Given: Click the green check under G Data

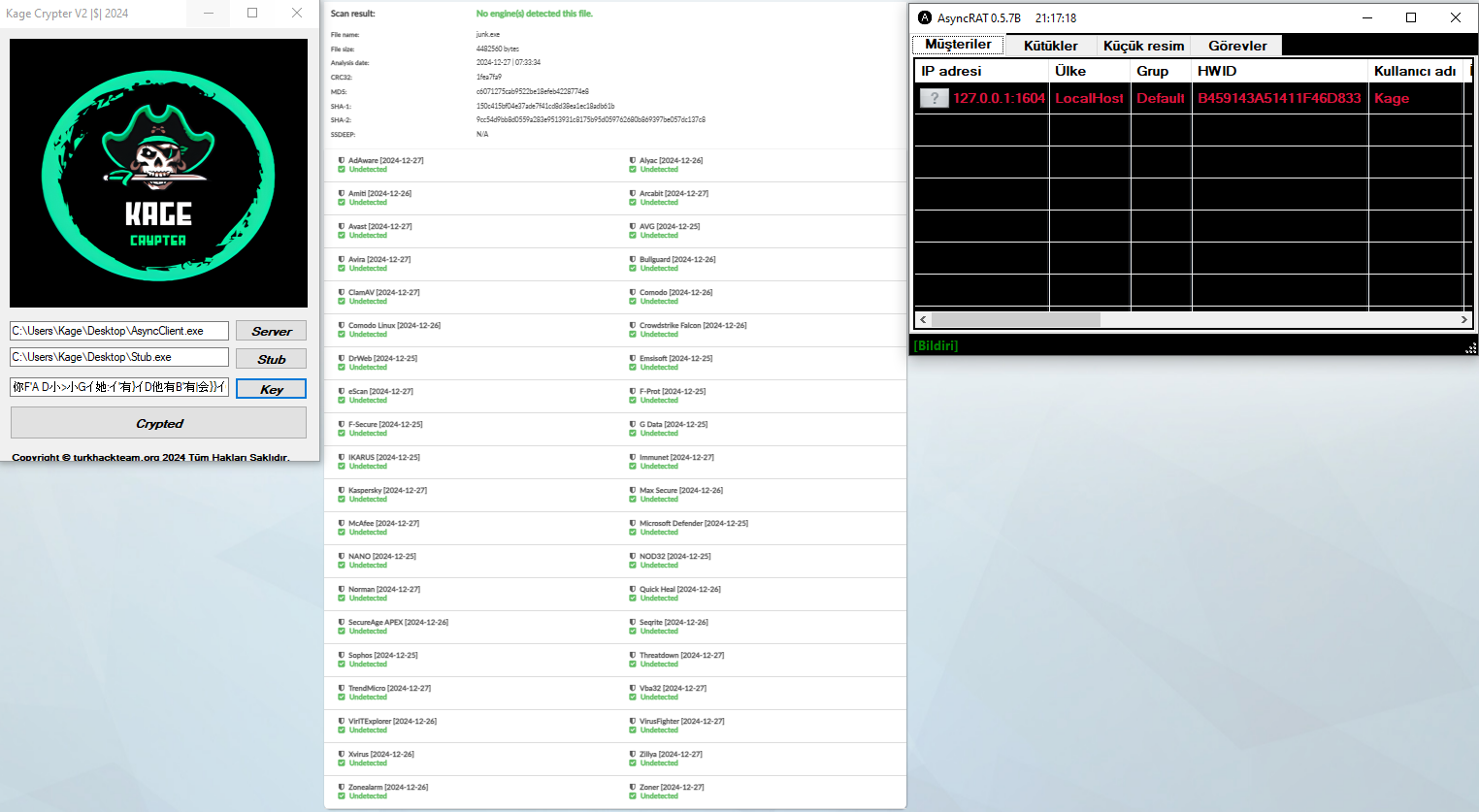Looking at the screenshot, I should [x=633, y=434].
